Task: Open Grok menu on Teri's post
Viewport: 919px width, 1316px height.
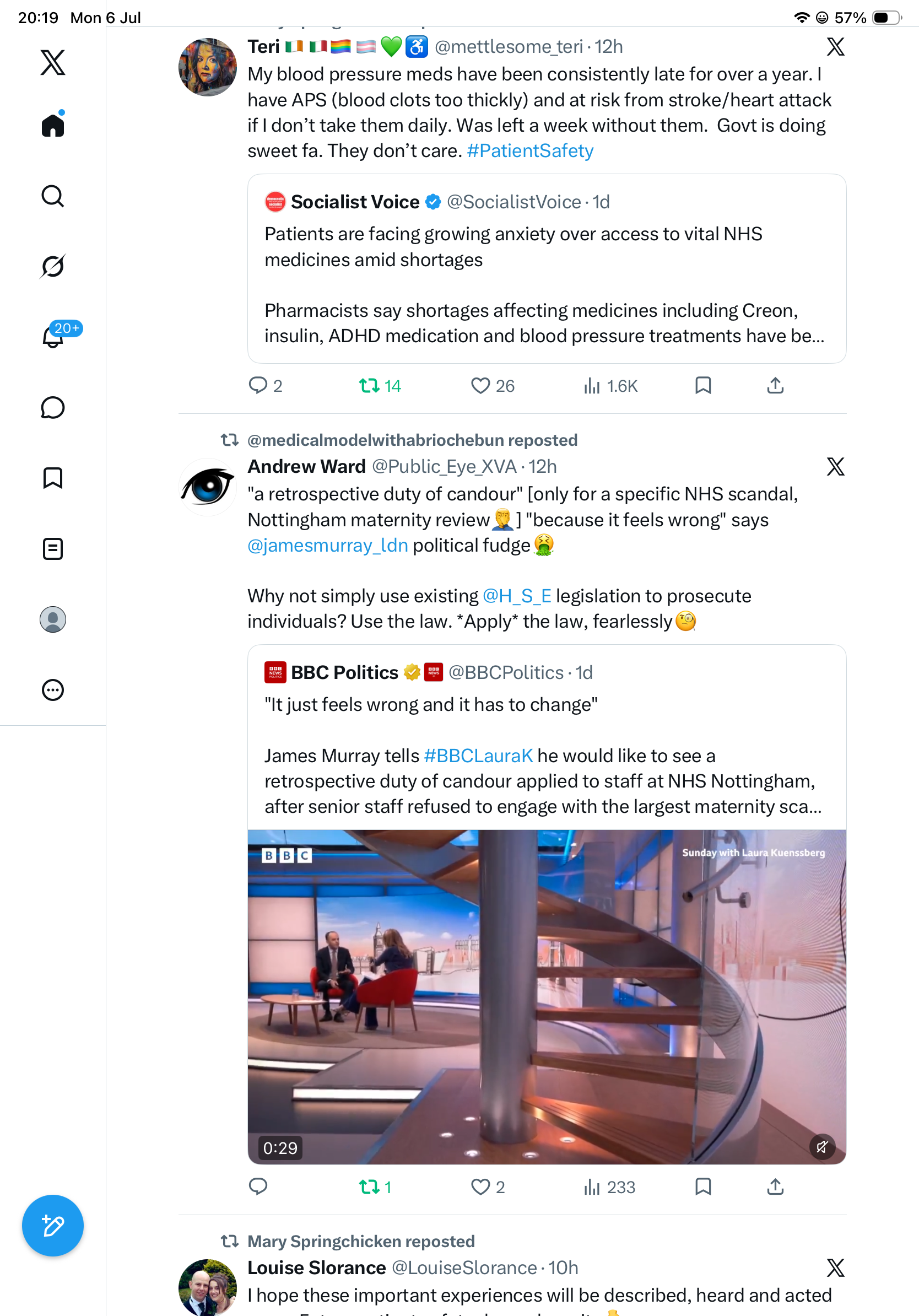Action: tap(835, 46)
